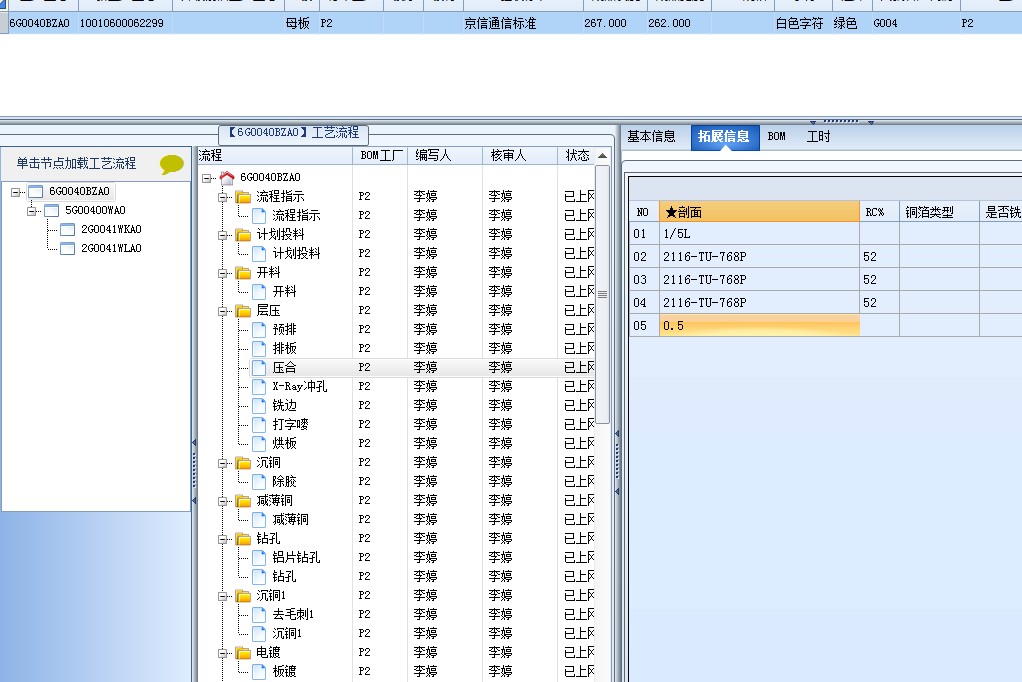Select the 减薄铜 child process step

pyautogui.click(x=290, y=520)
